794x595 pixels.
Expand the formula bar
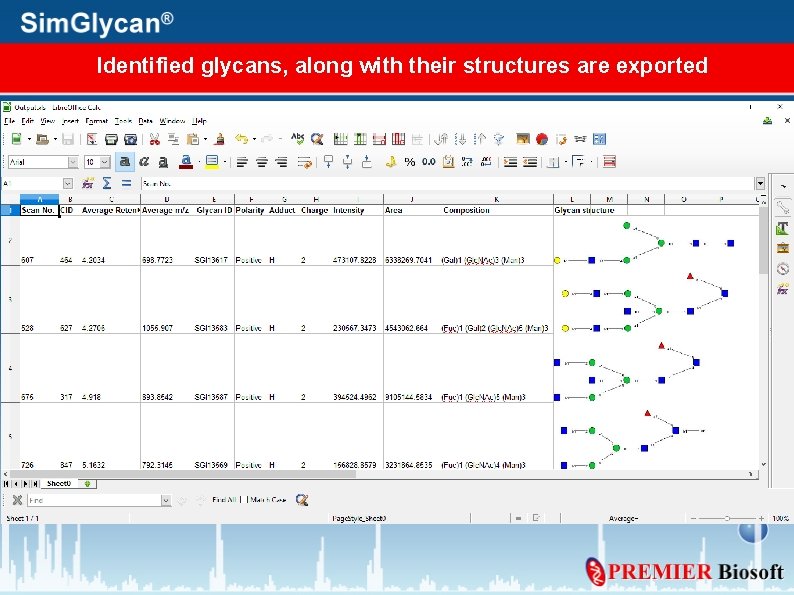[x=760, y=183]
